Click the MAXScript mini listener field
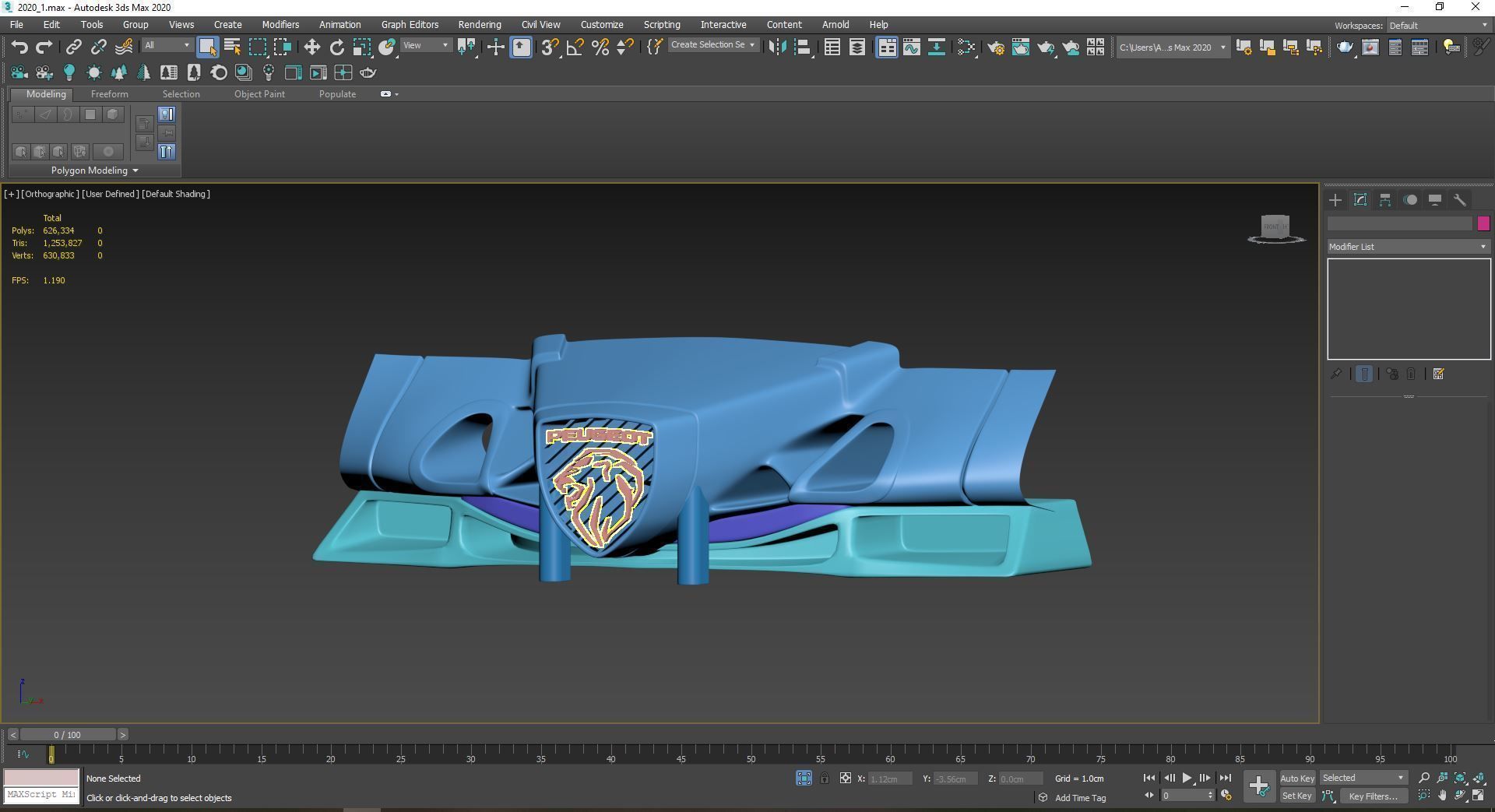 pyautogui.click(x=41, y=795)
